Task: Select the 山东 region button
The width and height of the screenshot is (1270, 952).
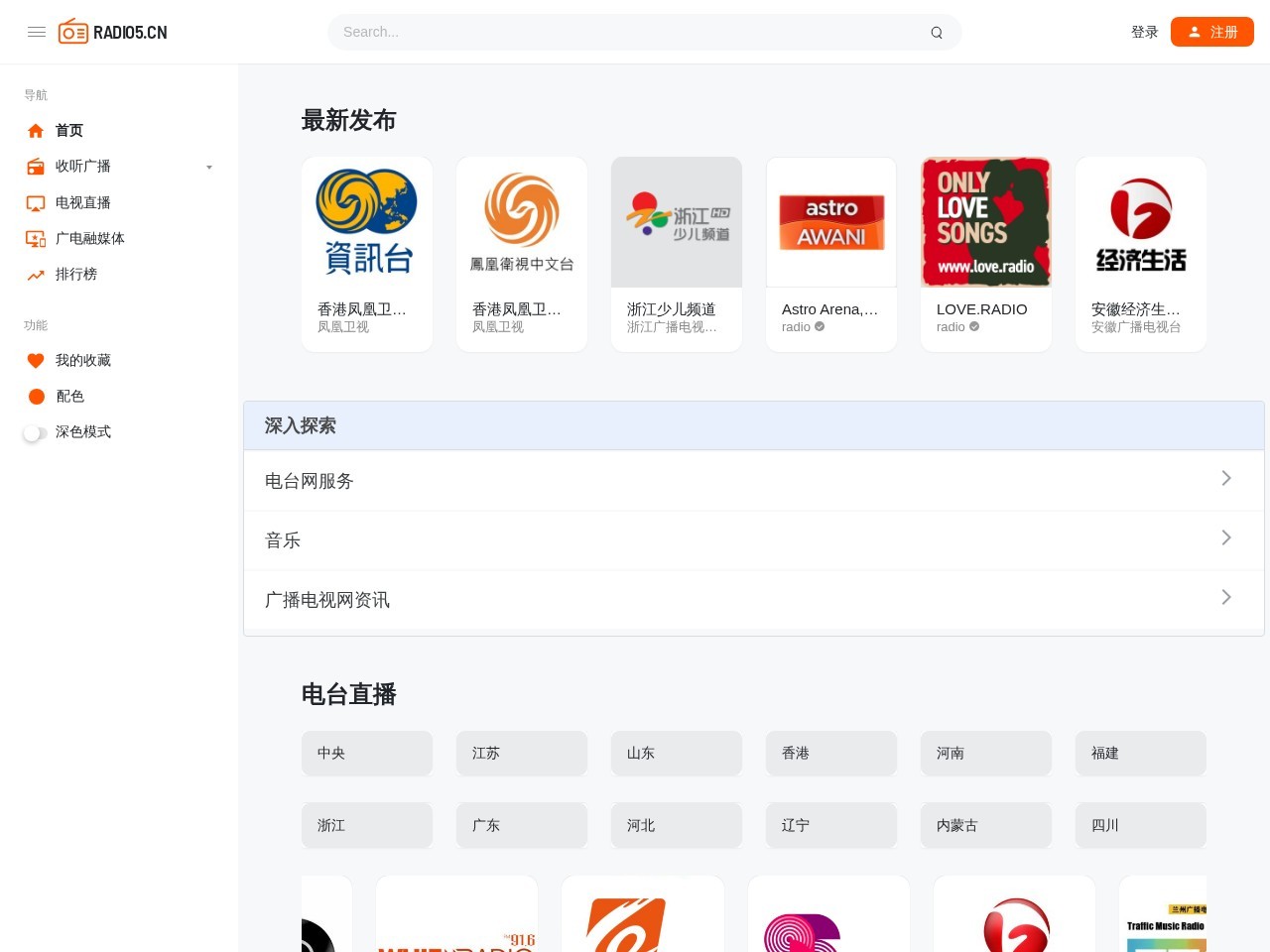Action: (677, 754)
